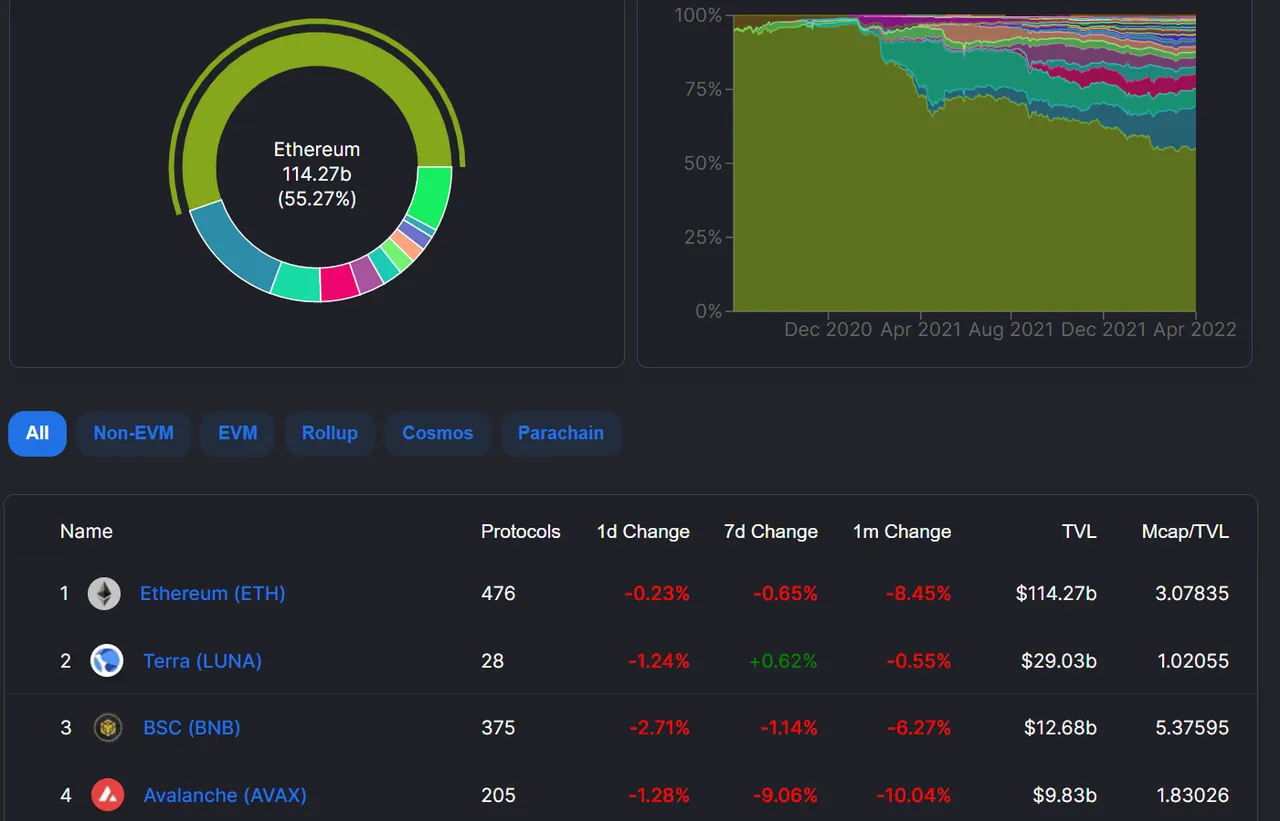
Task: Click the bright green segment of donut chart
Action: pyautogui.click(x=433, y=196)
